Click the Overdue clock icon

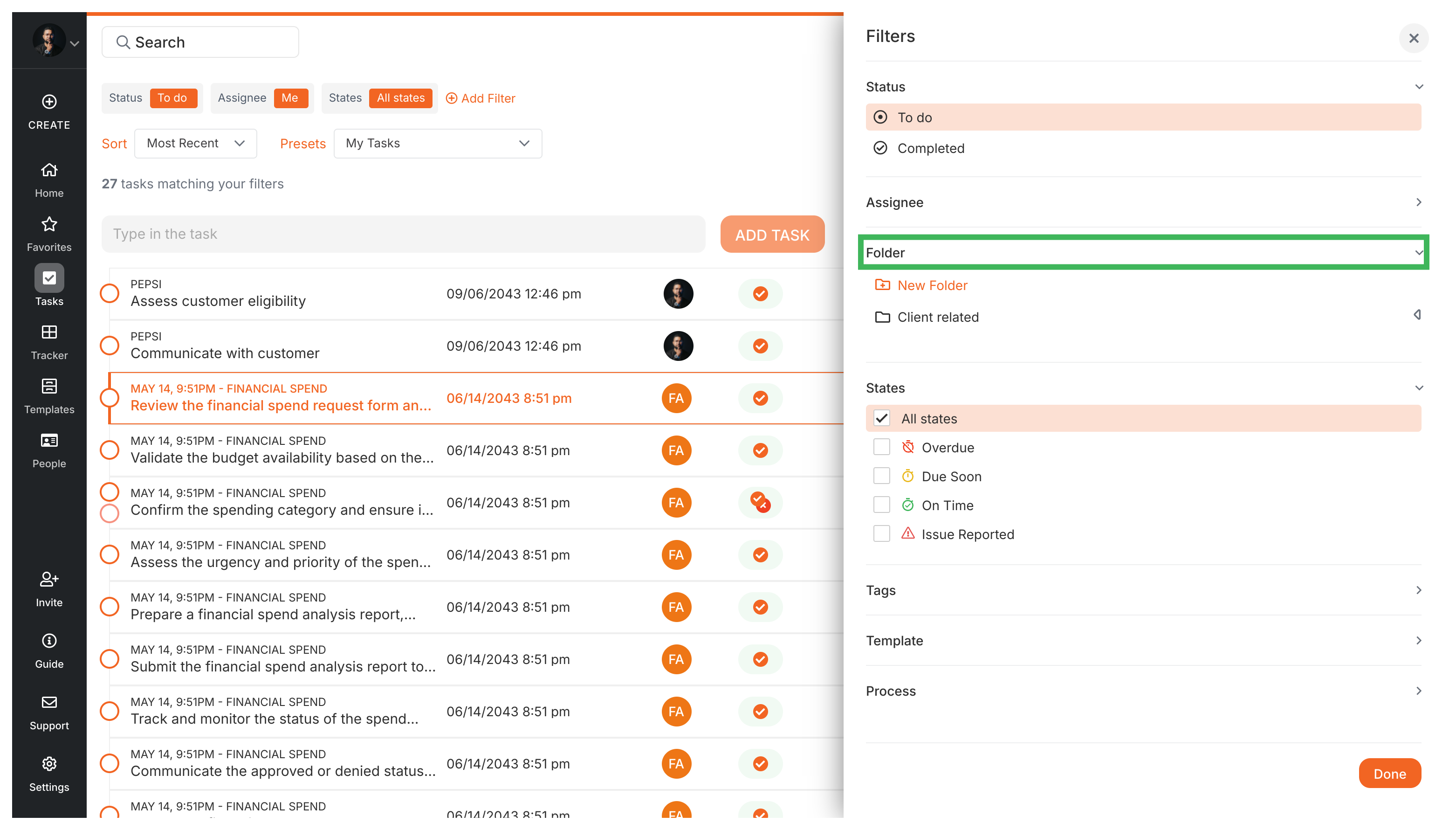click(x=907, y=447)
